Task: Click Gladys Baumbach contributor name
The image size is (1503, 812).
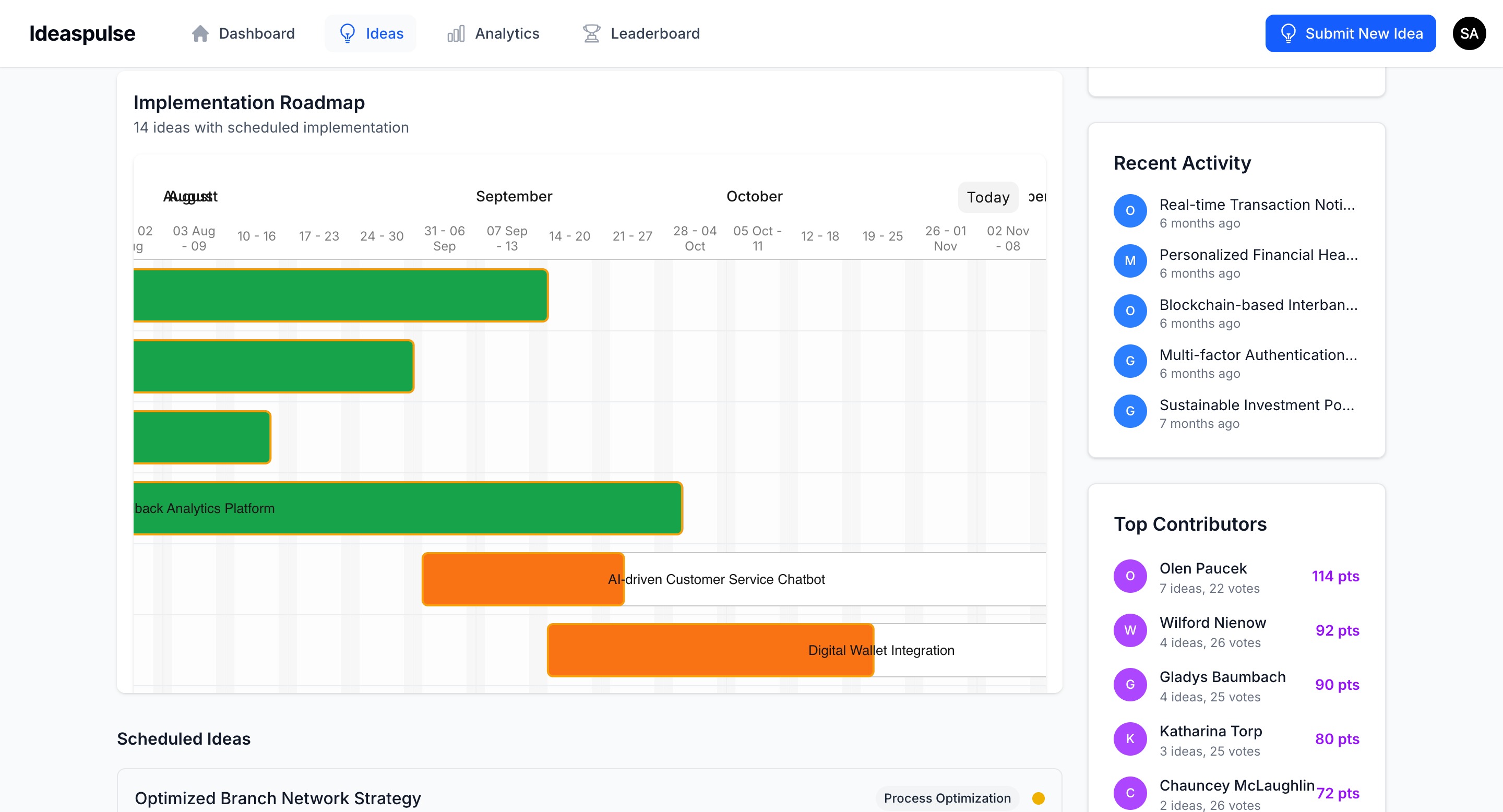Action: [x=1222, y=677]
